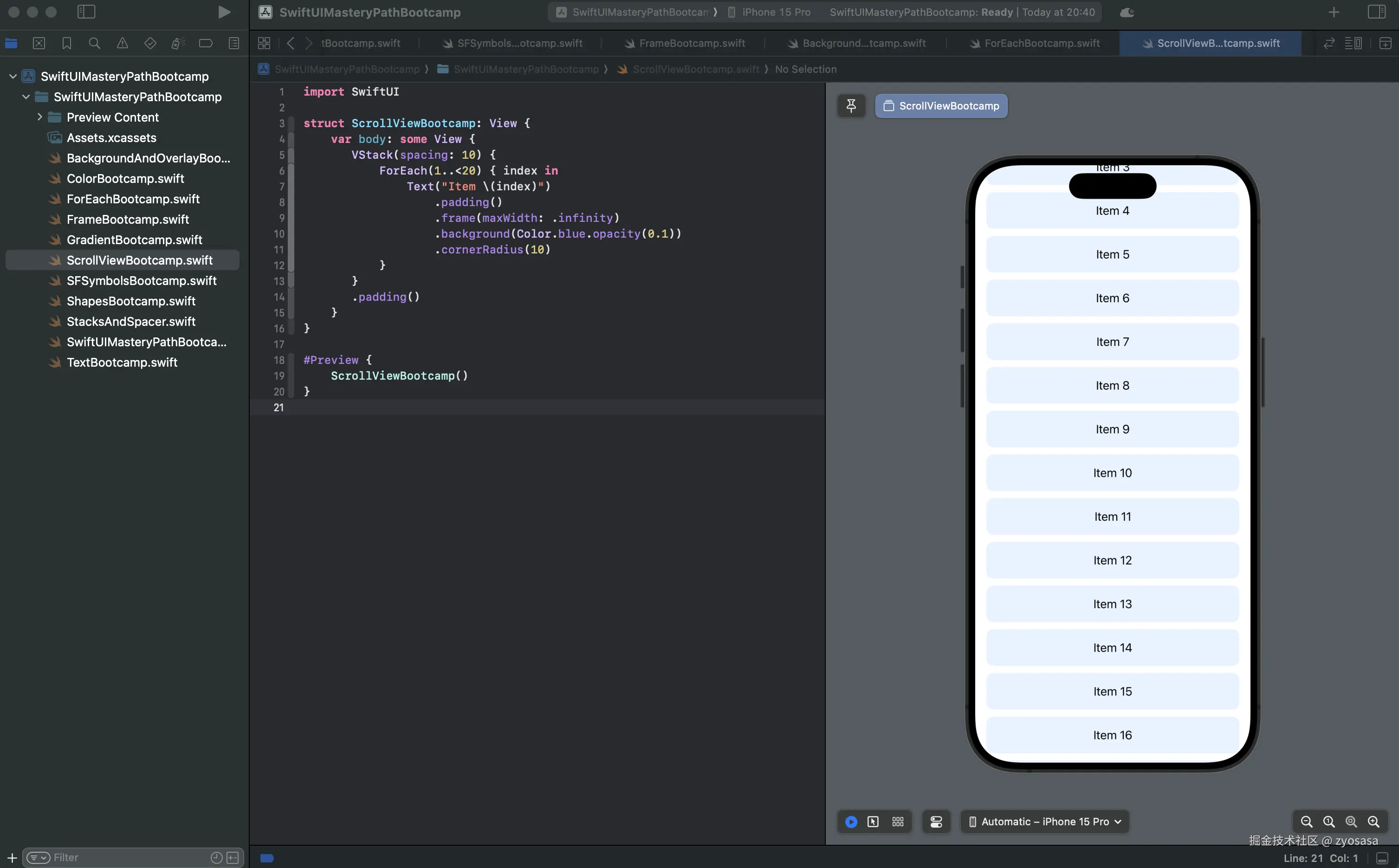Viewport: 1399px width, 868px height.
Task: Open the Breakpoint navigator icon
Action: click(206, 43)
